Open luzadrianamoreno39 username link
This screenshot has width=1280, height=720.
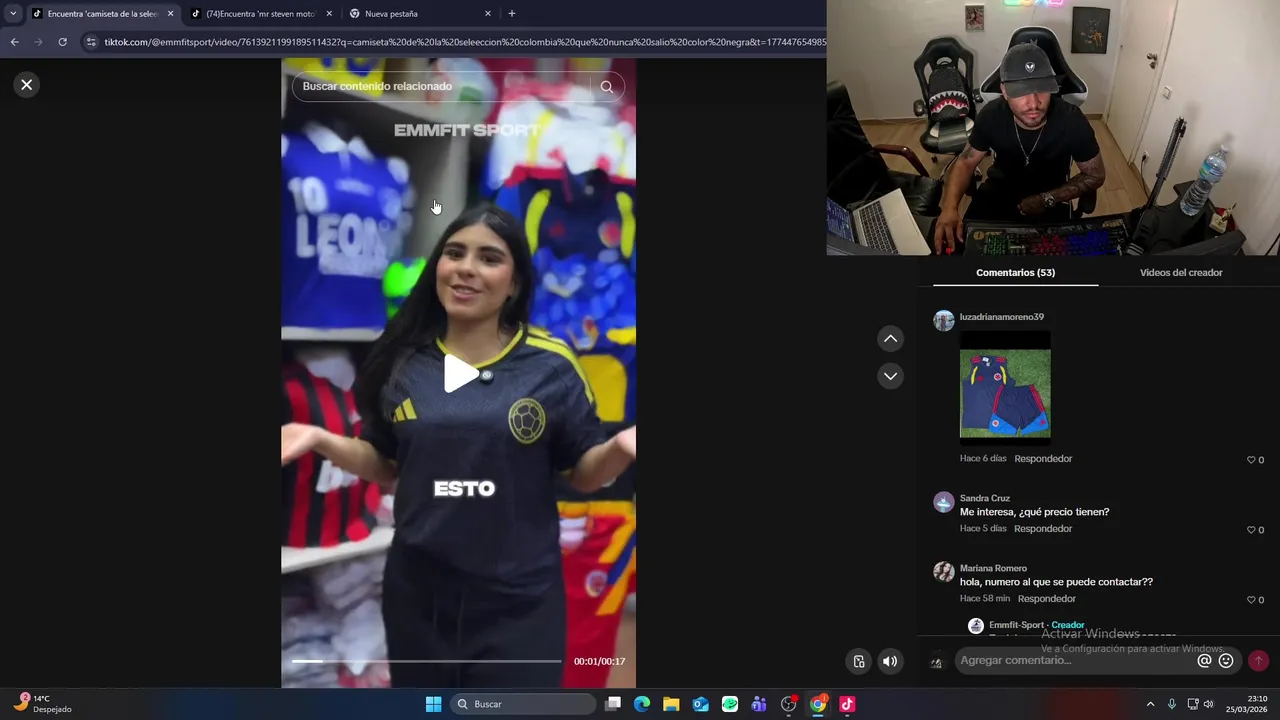(1002, 317)
